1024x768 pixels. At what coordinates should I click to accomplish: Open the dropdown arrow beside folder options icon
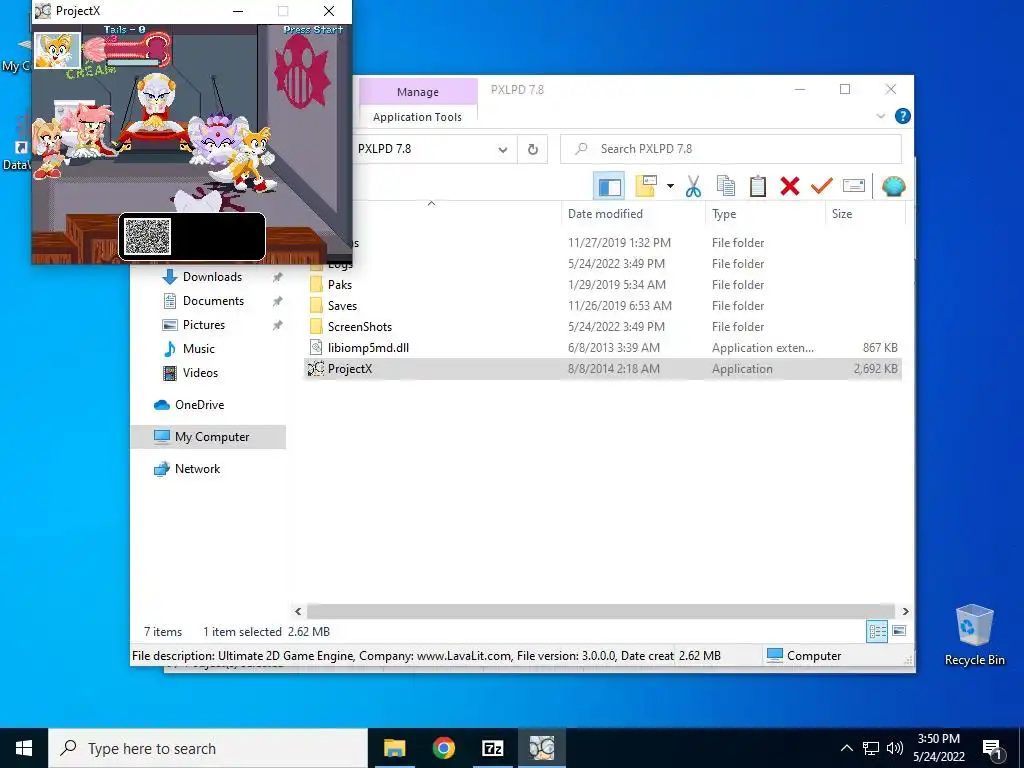670,187
